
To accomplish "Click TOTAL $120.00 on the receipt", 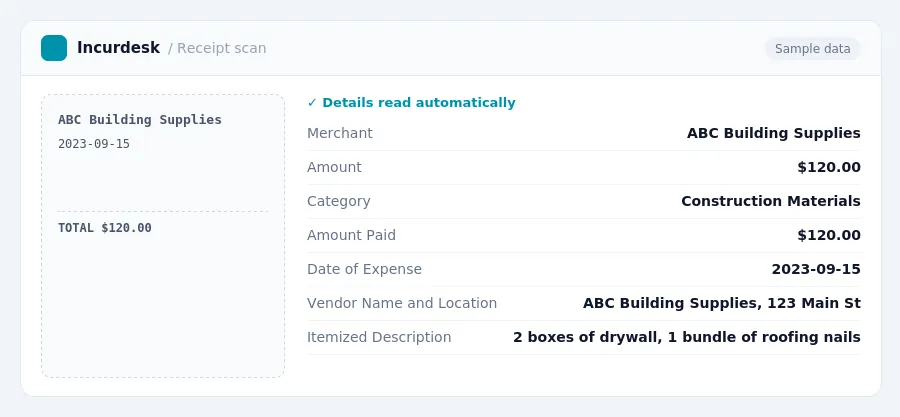I will [104, 228].
